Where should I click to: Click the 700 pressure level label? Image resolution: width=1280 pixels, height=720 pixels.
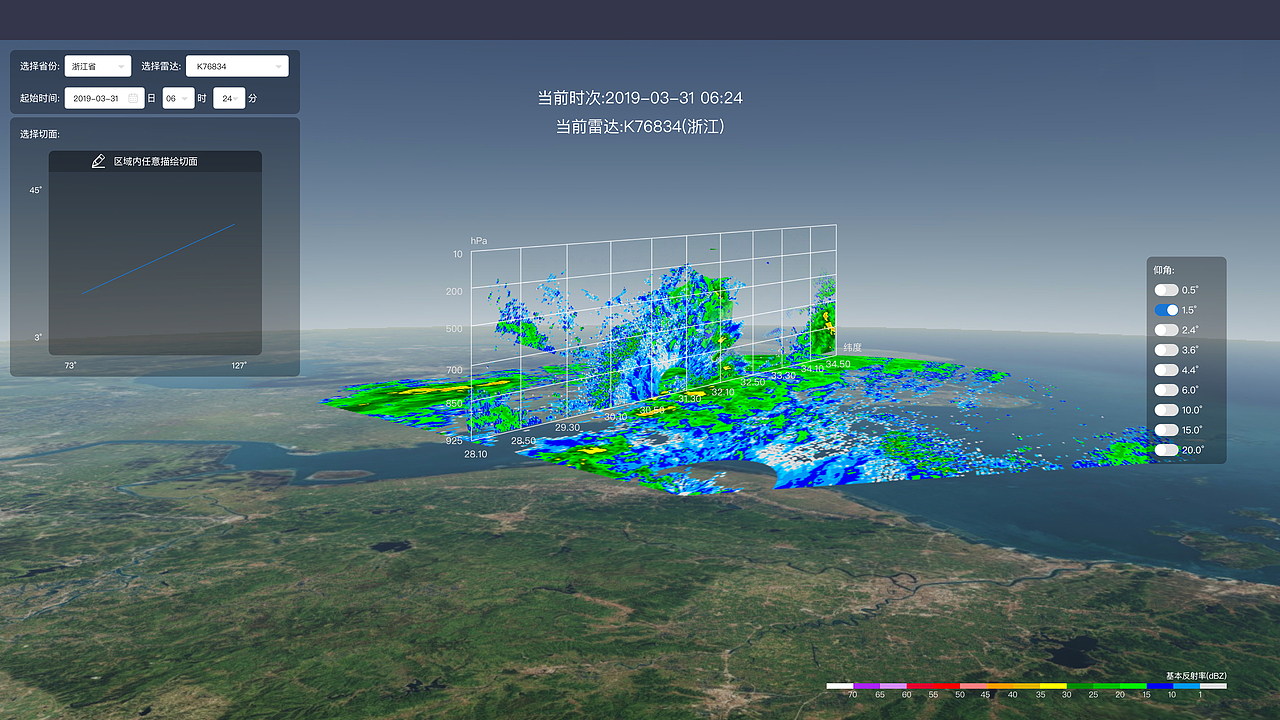[454, 370]
